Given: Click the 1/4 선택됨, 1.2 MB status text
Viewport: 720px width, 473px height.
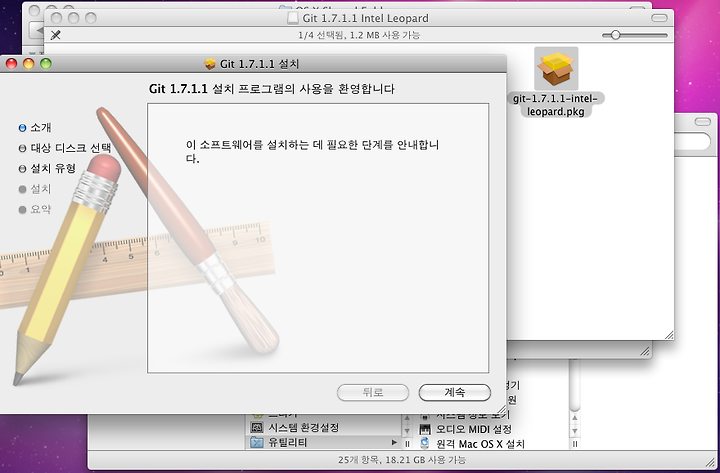Looking at the screenshot, I should pyautogui.click(x=359, y=35).
